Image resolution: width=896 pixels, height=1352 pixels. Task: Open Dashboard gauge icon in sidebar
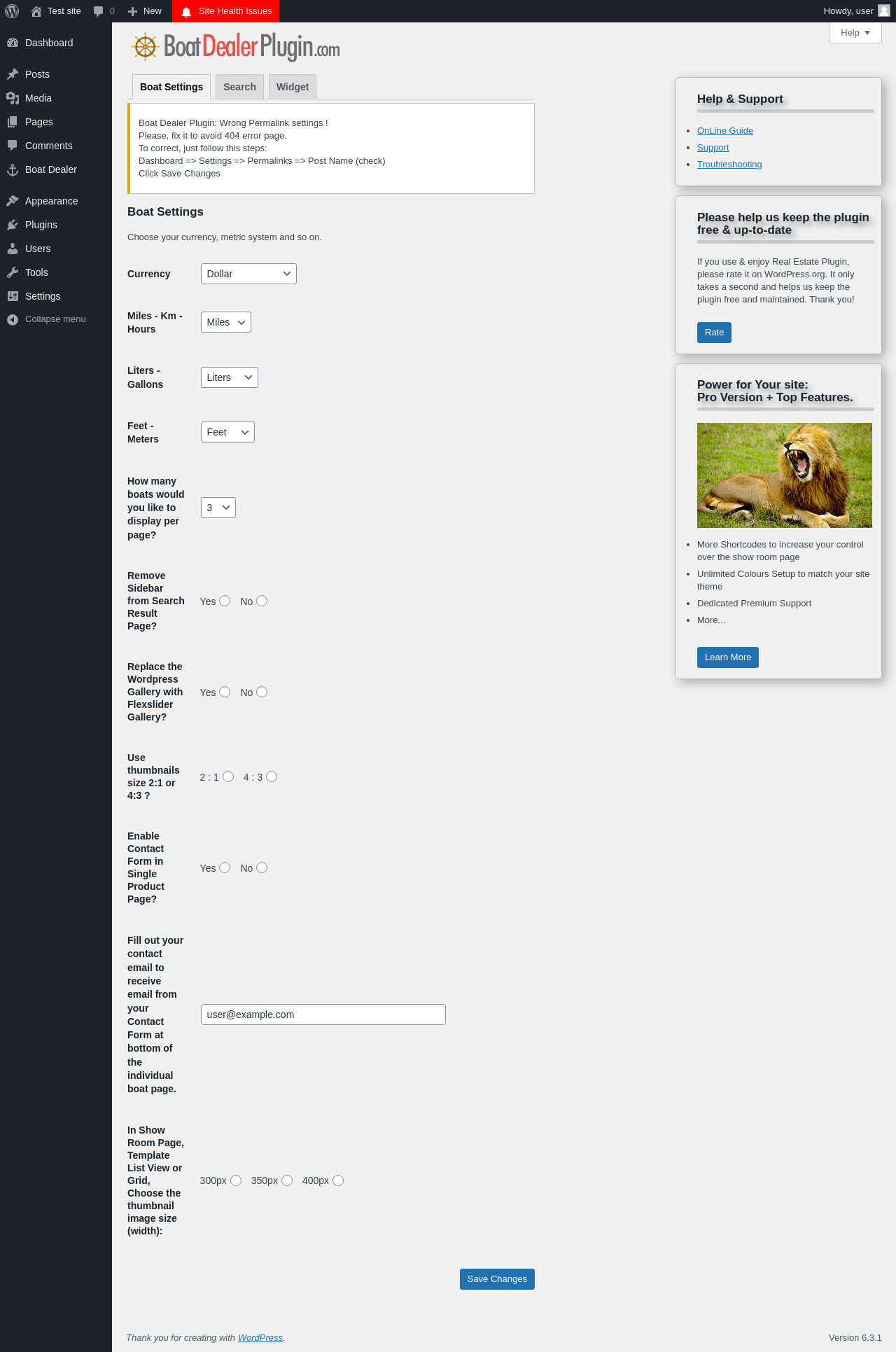(13, 43)
